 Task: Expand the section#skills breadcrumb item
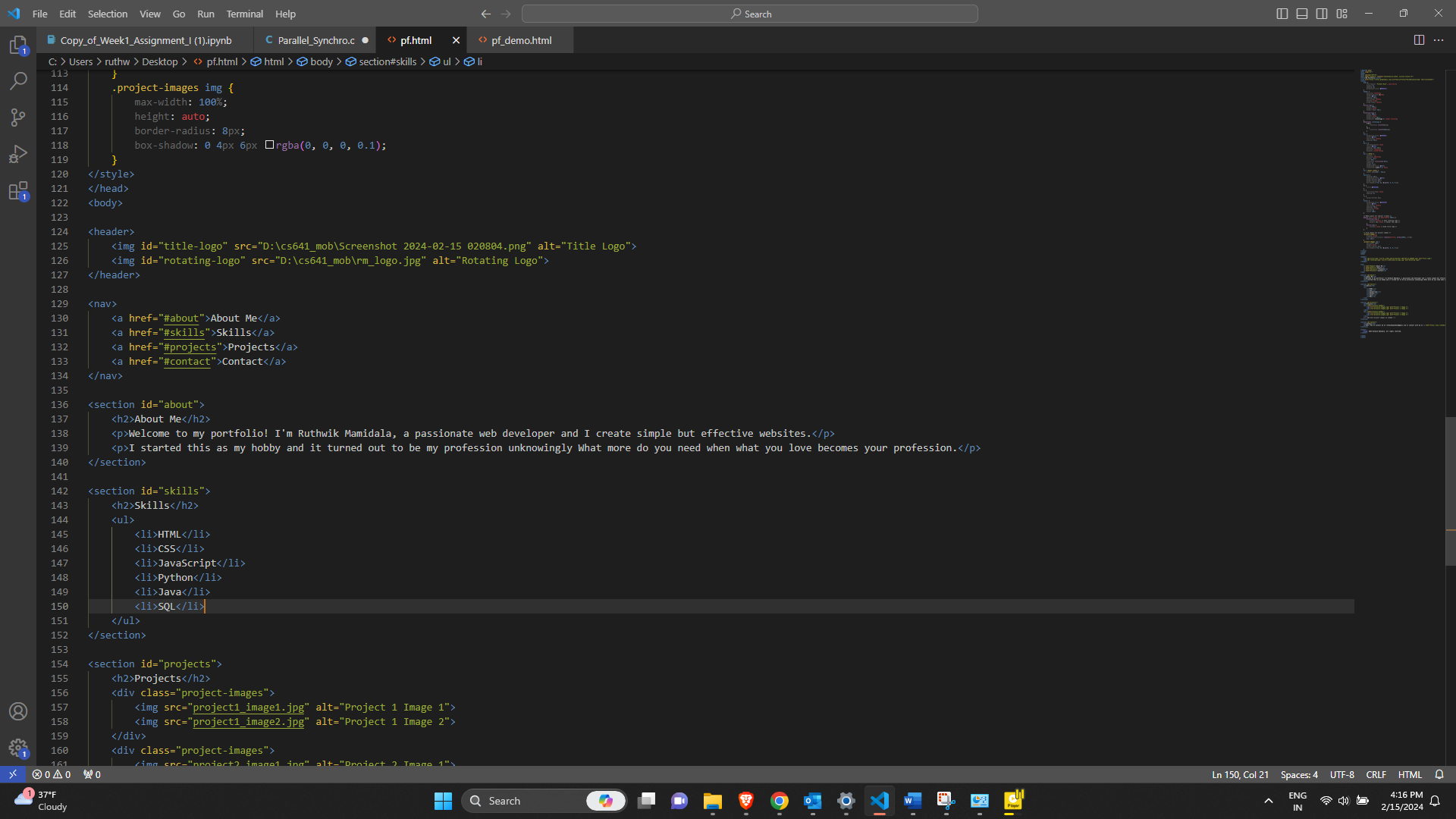(387, 61)
